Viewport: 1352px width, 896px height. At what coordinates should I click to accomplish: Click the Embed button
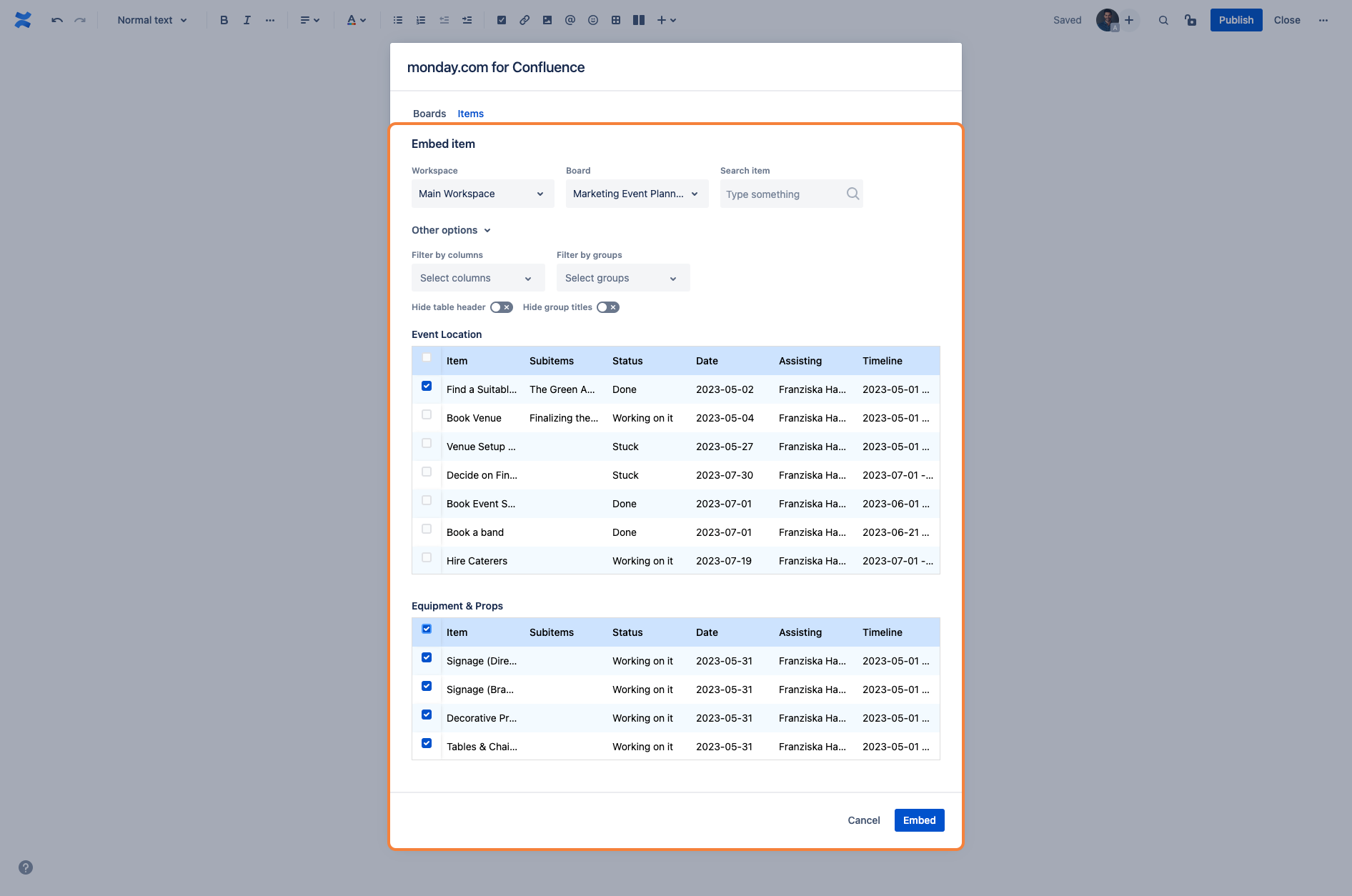click(x=919, y=820)
